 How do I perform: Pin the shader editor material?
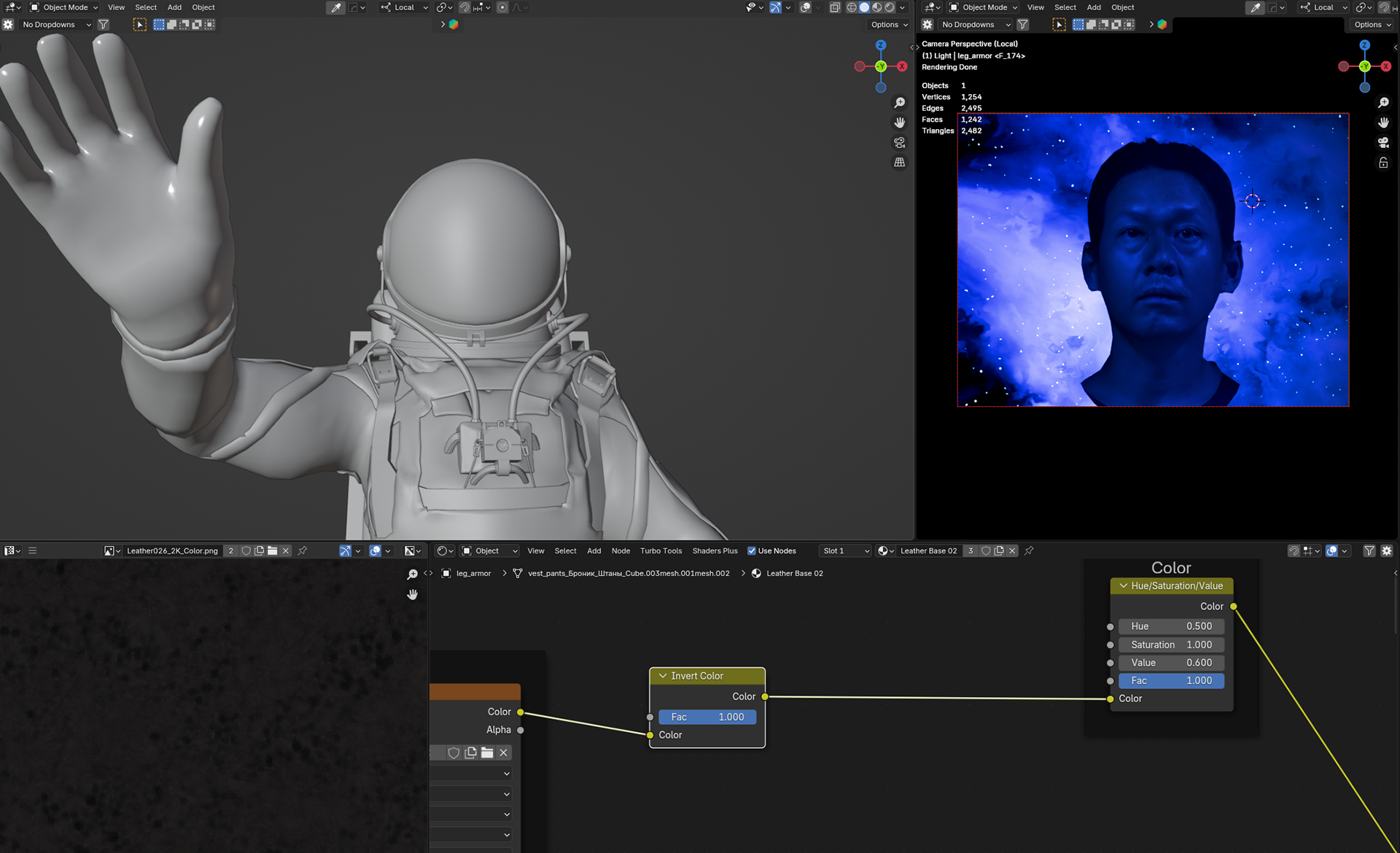pyautogui.click(x=1029, y=550)
